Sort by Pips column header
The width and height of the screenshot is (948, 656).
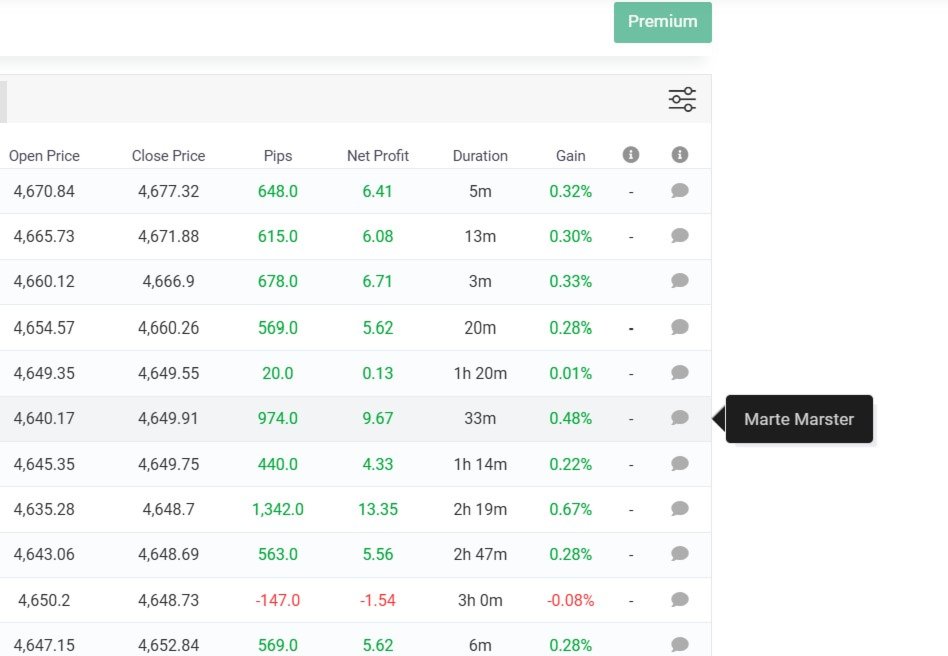click(x=278, y=156)
